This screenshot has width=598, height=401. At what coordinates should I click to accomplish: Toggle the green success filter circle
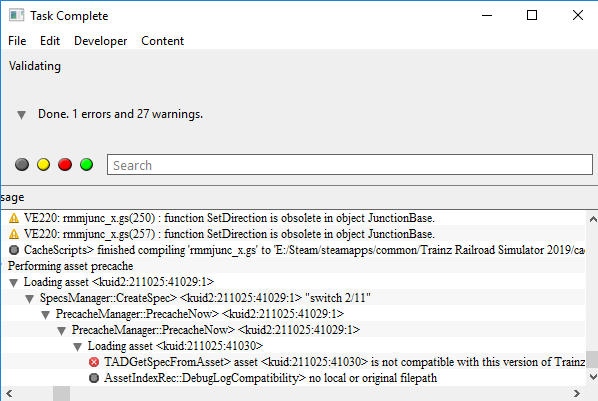coord(87,165)
